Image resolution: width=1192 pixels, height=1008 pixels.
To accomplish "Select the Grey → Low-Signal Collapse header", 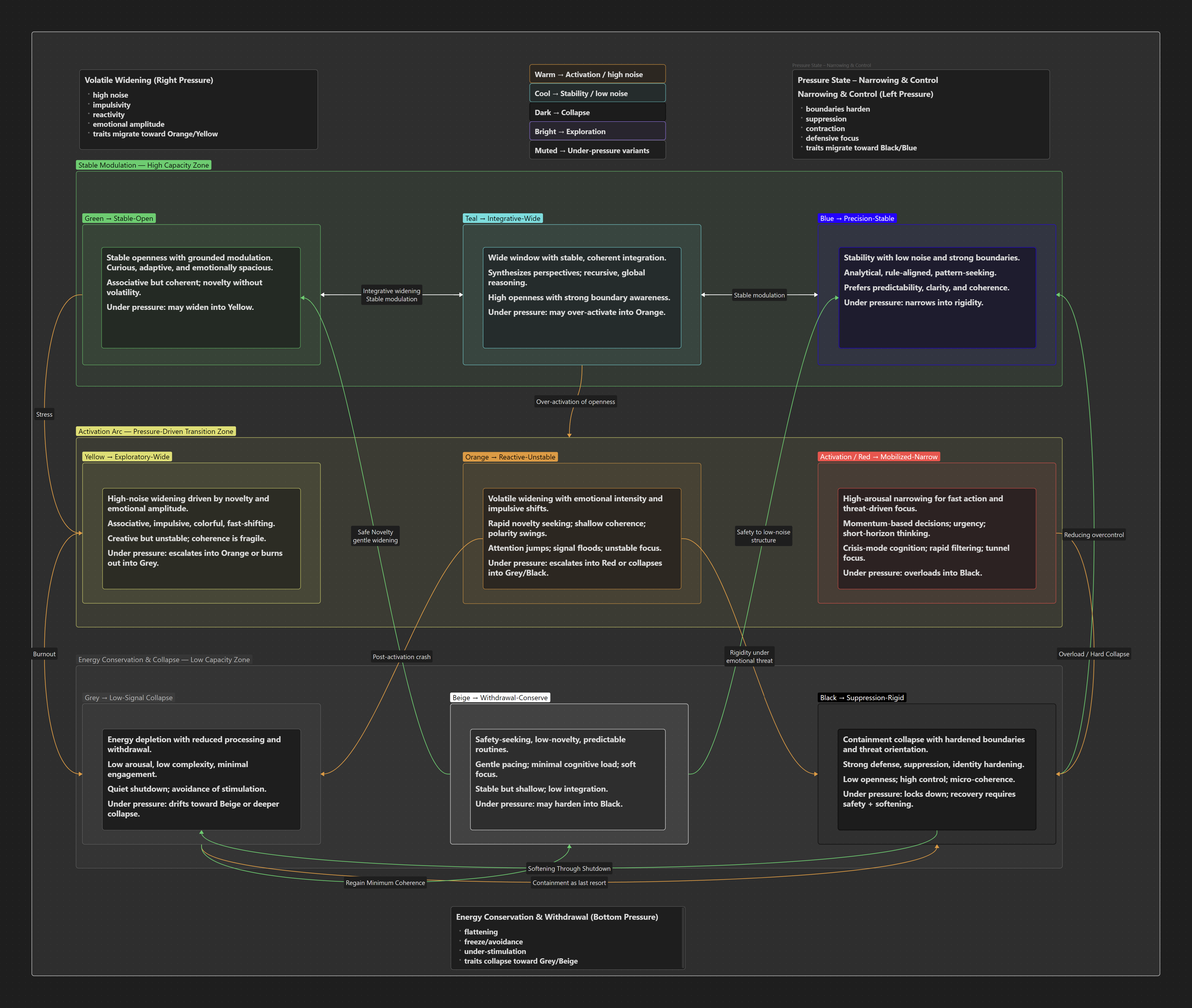I will (128, 697).
